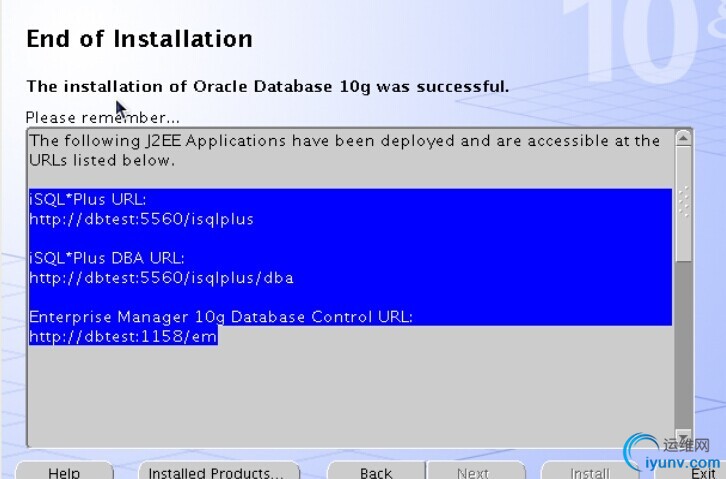
Task: Click the greyed Install button
Action: click(590, 471)
